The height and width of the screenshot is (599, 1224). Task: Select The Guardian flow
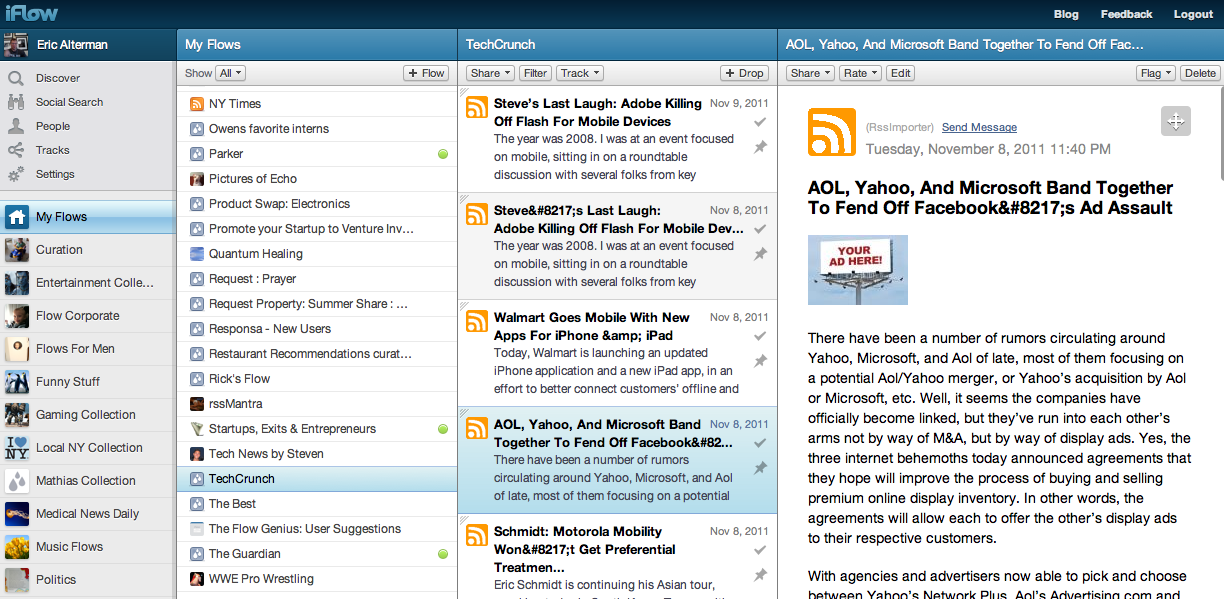tap(317, 554)
